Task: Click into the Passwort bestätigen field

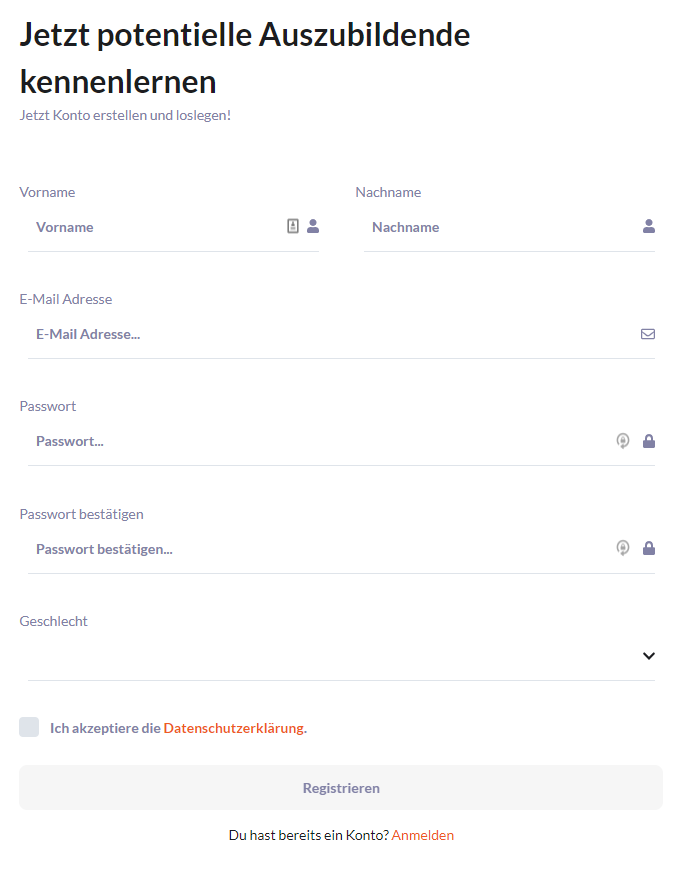Action: pyautogui.click(x=341, y=549)
